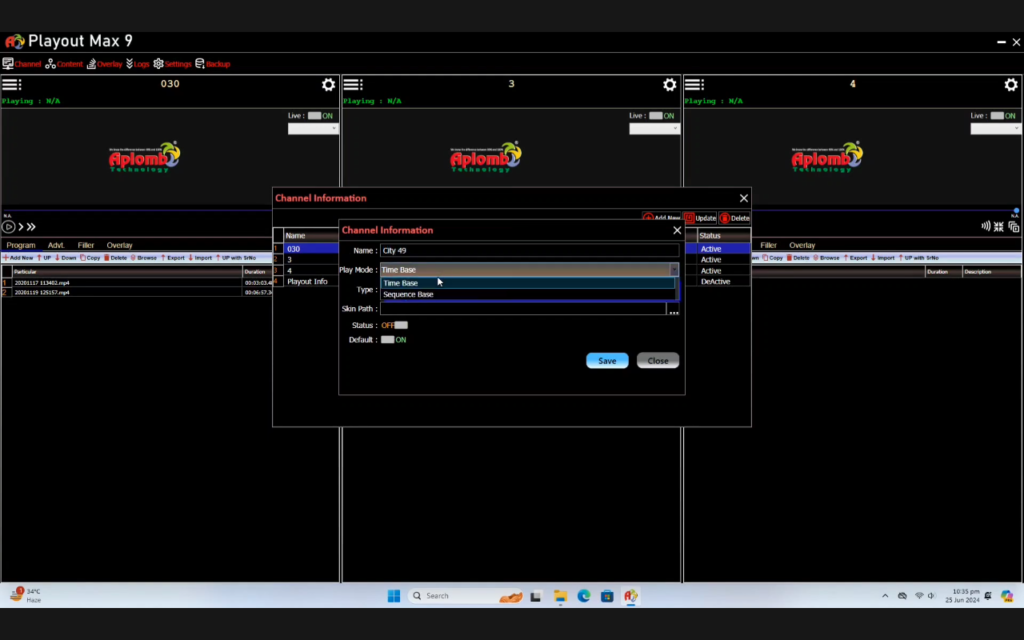1024x640 pixels.
Task: Switch to the Advt. tab in channel 030
Action: [x=56, y=245]
